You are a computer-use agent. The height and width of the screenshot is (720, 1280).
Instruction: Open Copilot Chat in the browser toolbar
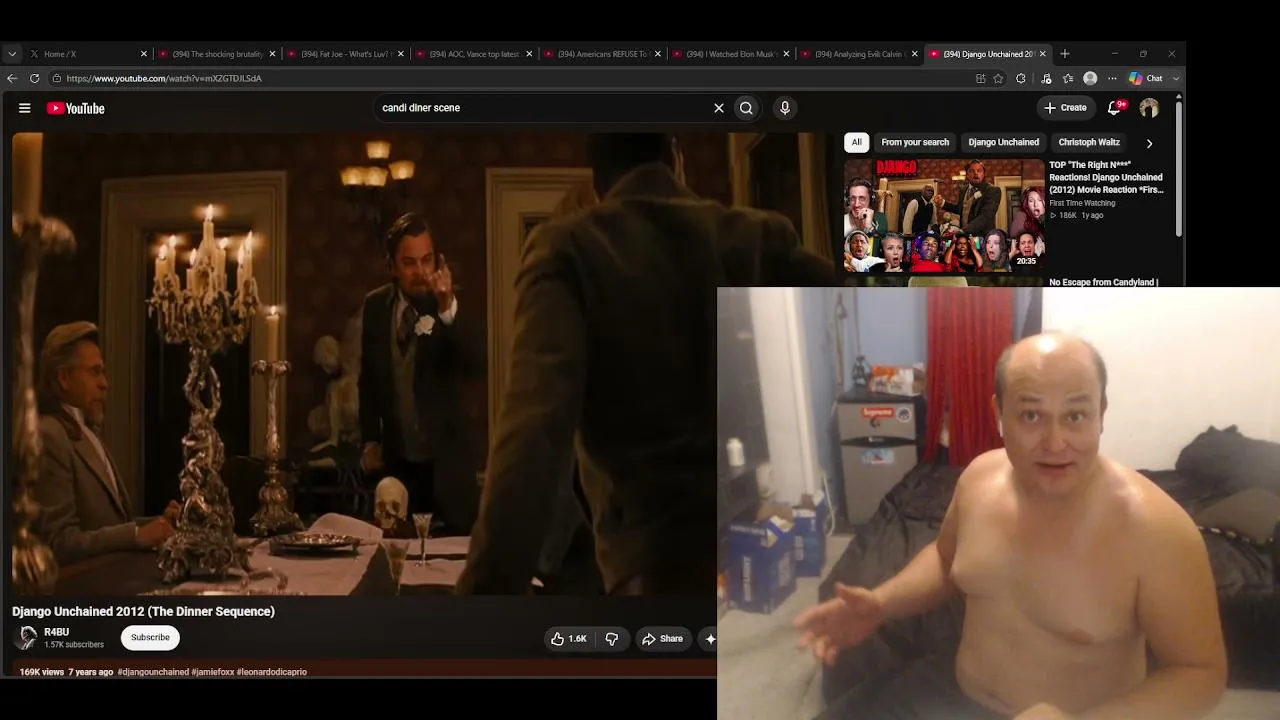pyautogui.click(x=1146, y=78)
